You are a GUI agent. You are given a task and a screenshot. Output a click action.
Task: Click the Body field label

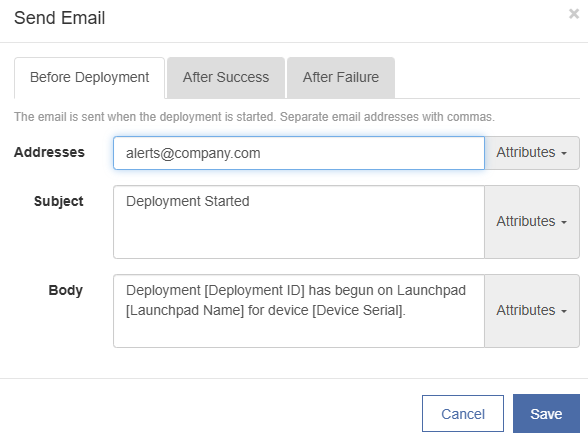[66, 290]
